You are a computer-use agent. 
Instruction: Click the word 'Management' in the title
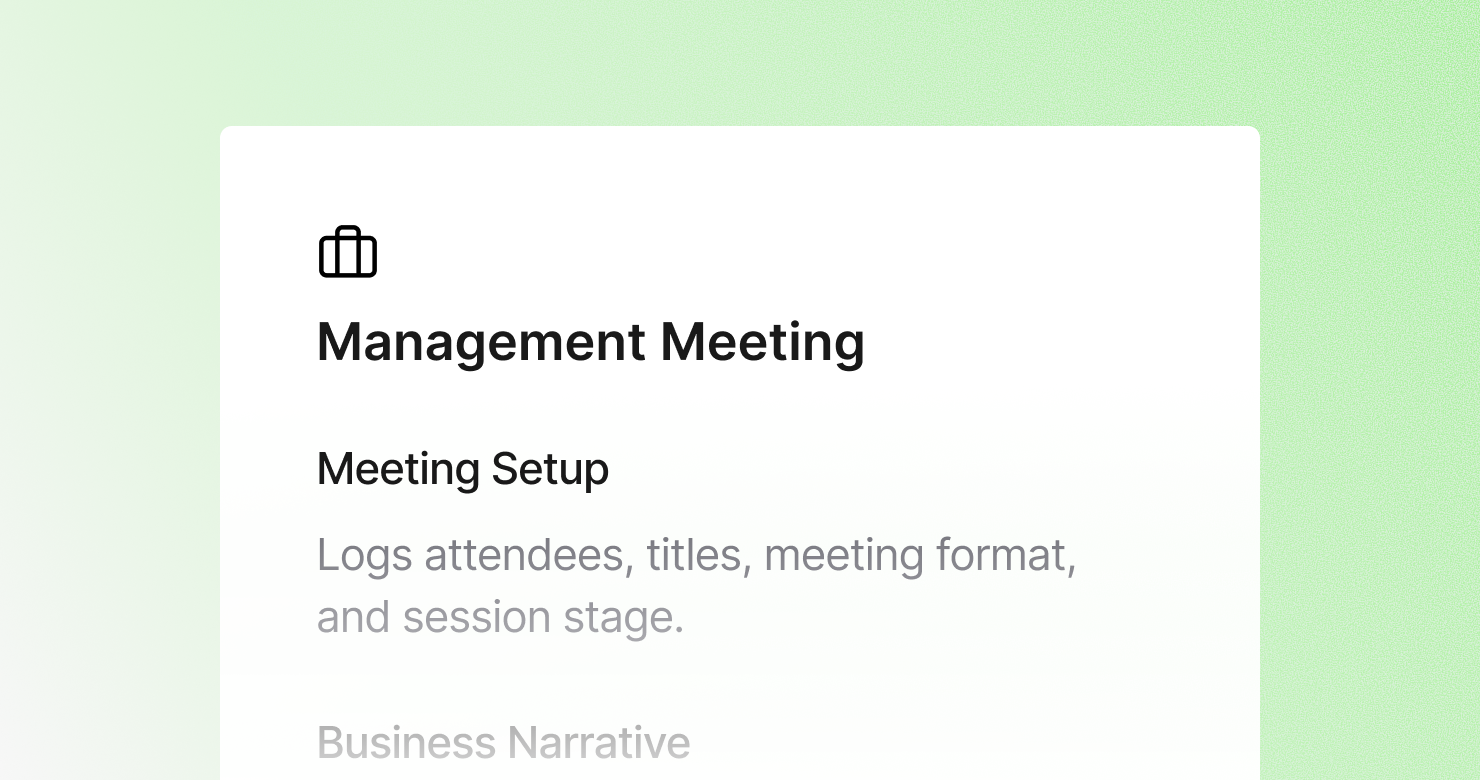pyautogui.click(x=482, y=343)
